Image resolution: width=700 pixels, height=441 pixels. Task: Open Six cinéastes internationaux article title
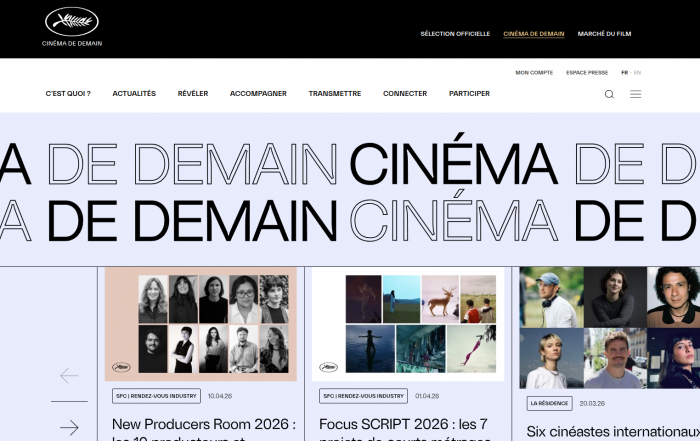pyautogui.click(x=613, y=432)
